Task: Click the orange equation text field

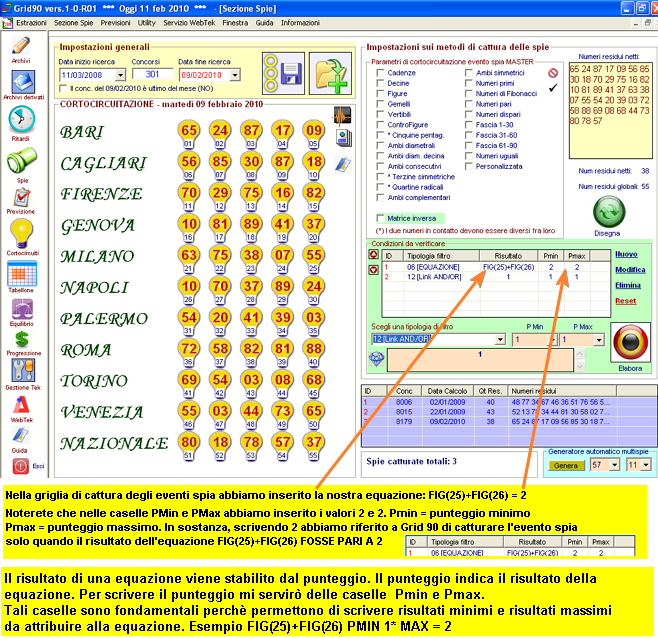Action: tap(480, 360)
